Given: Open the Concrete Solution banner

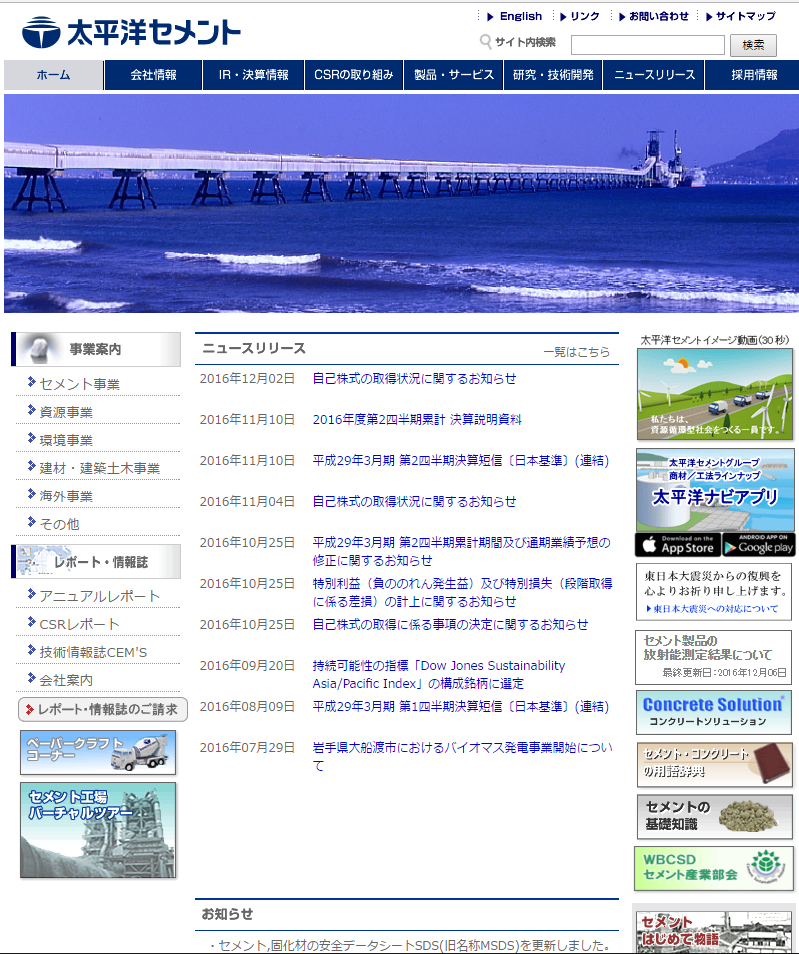Looking at the screenshot, I should pos(713,712).
